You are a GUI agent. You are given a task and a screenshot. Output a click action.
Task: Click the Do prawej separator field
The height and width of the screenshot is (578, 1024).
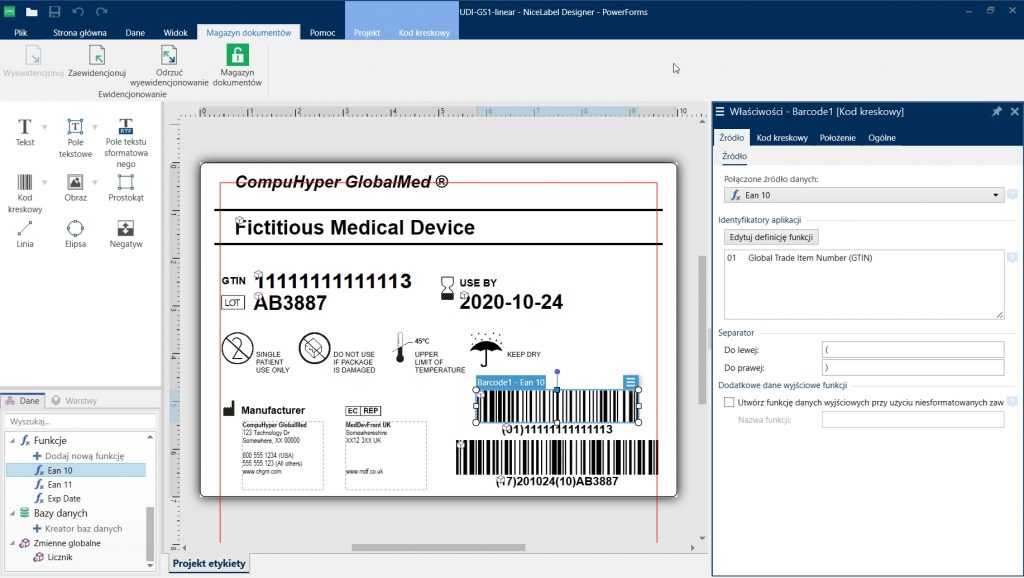click(x=912, y=368)
